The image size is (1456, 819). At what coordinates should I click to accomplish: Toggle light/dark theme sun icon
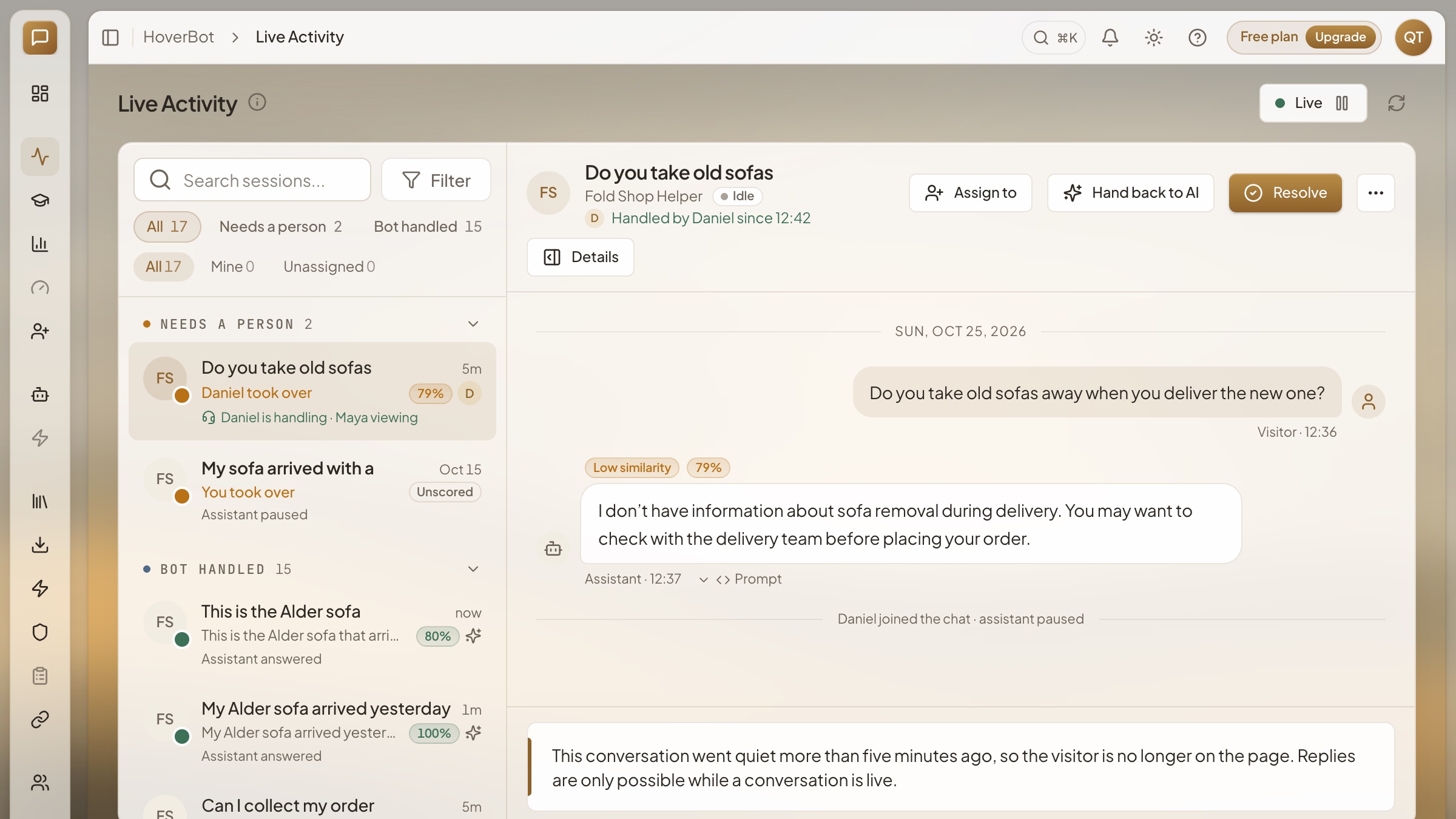click(1154, 38)
